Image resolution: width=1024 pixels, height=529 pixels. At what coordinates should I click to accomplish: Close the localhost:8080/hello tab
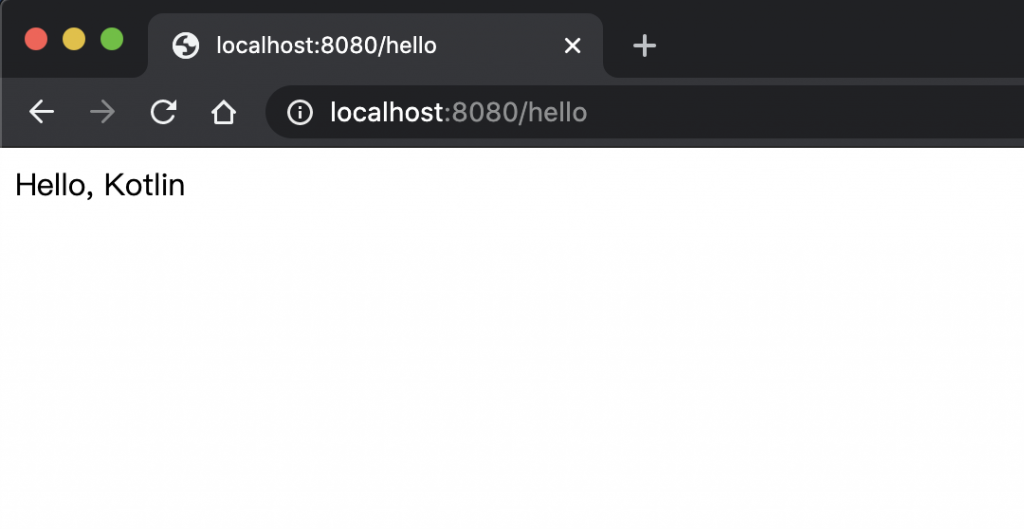(572, 46)
